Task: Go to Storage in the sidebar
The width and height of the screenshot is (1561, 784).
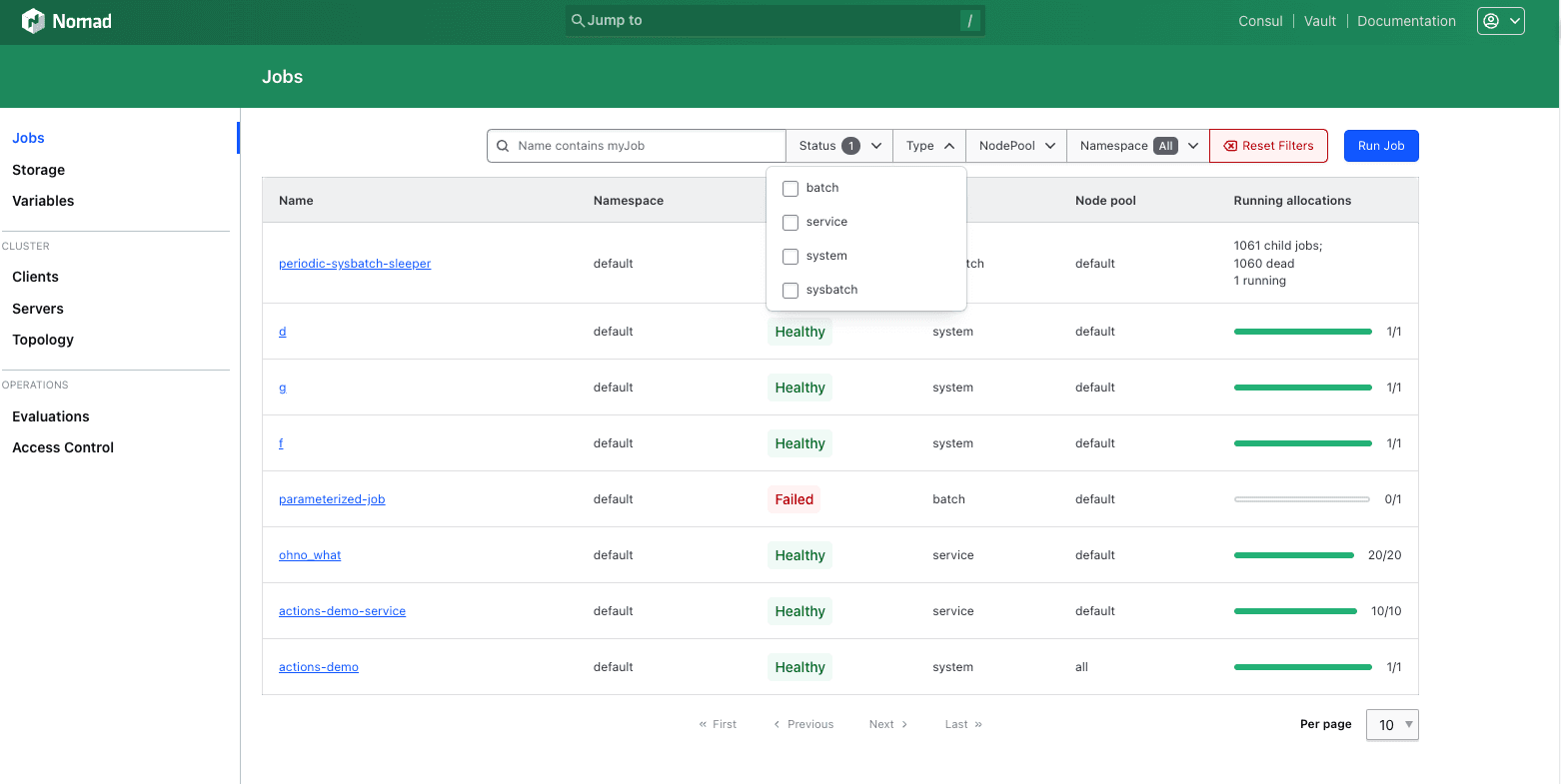Action: click(x=39, y=170)
